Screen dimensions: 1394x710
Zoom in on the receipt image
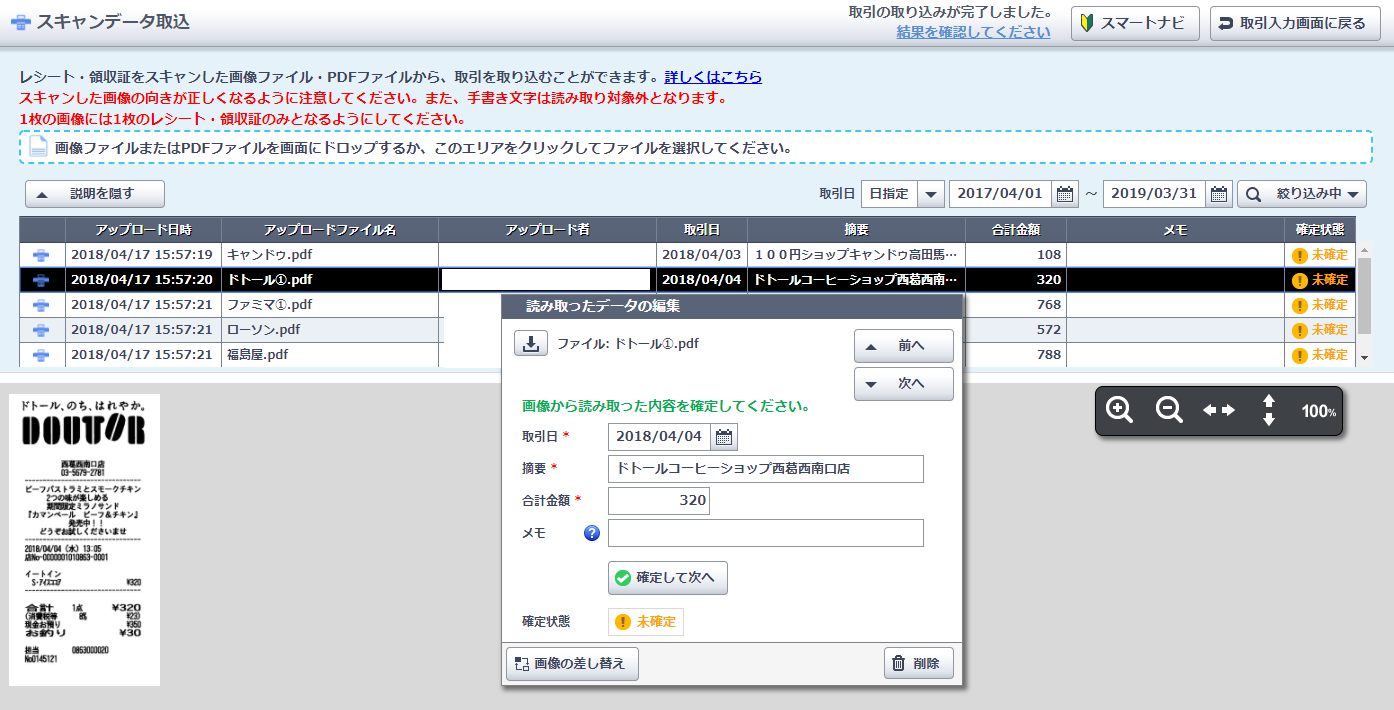pos(1120,410)
